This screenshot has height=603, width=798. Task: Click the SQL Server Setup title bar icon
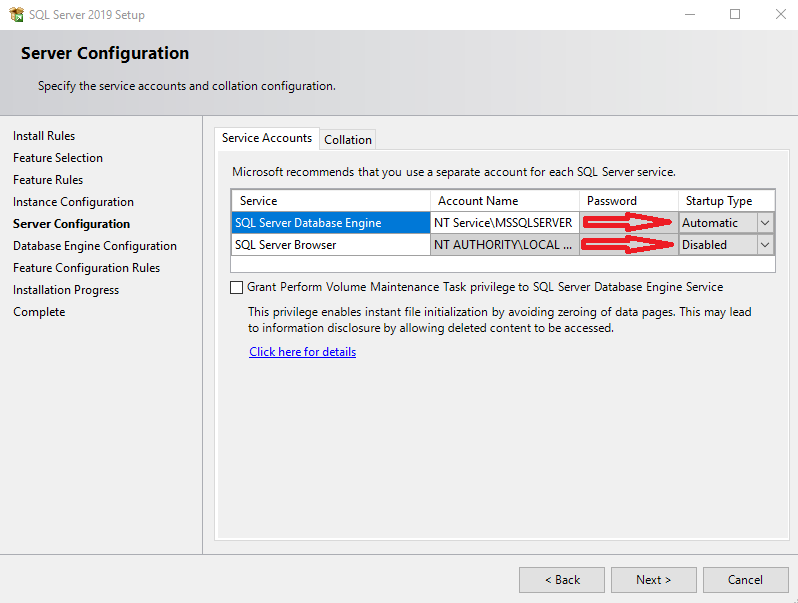coord(16,15)
